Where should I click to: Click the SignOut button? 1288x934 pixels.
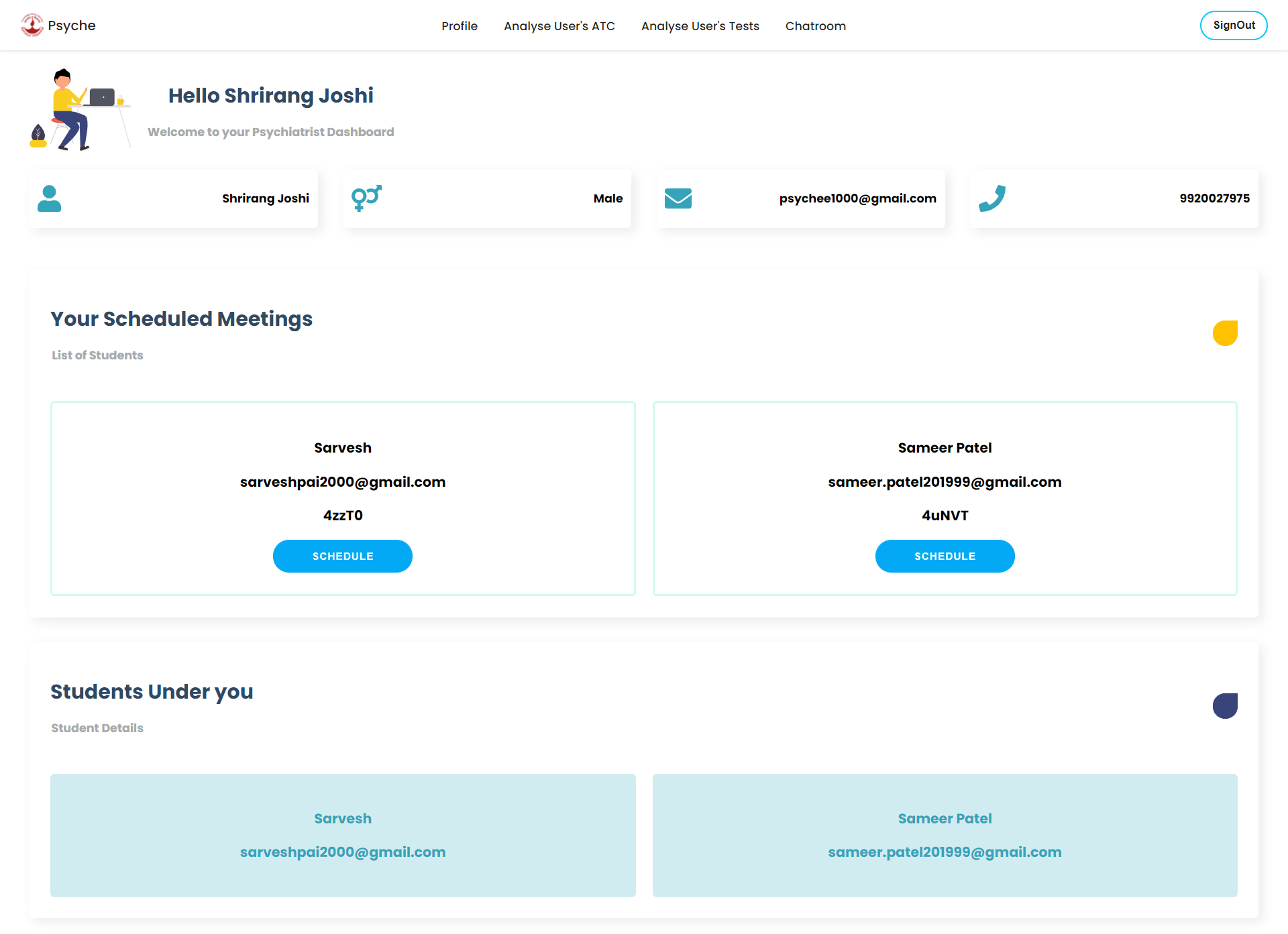1234,25
